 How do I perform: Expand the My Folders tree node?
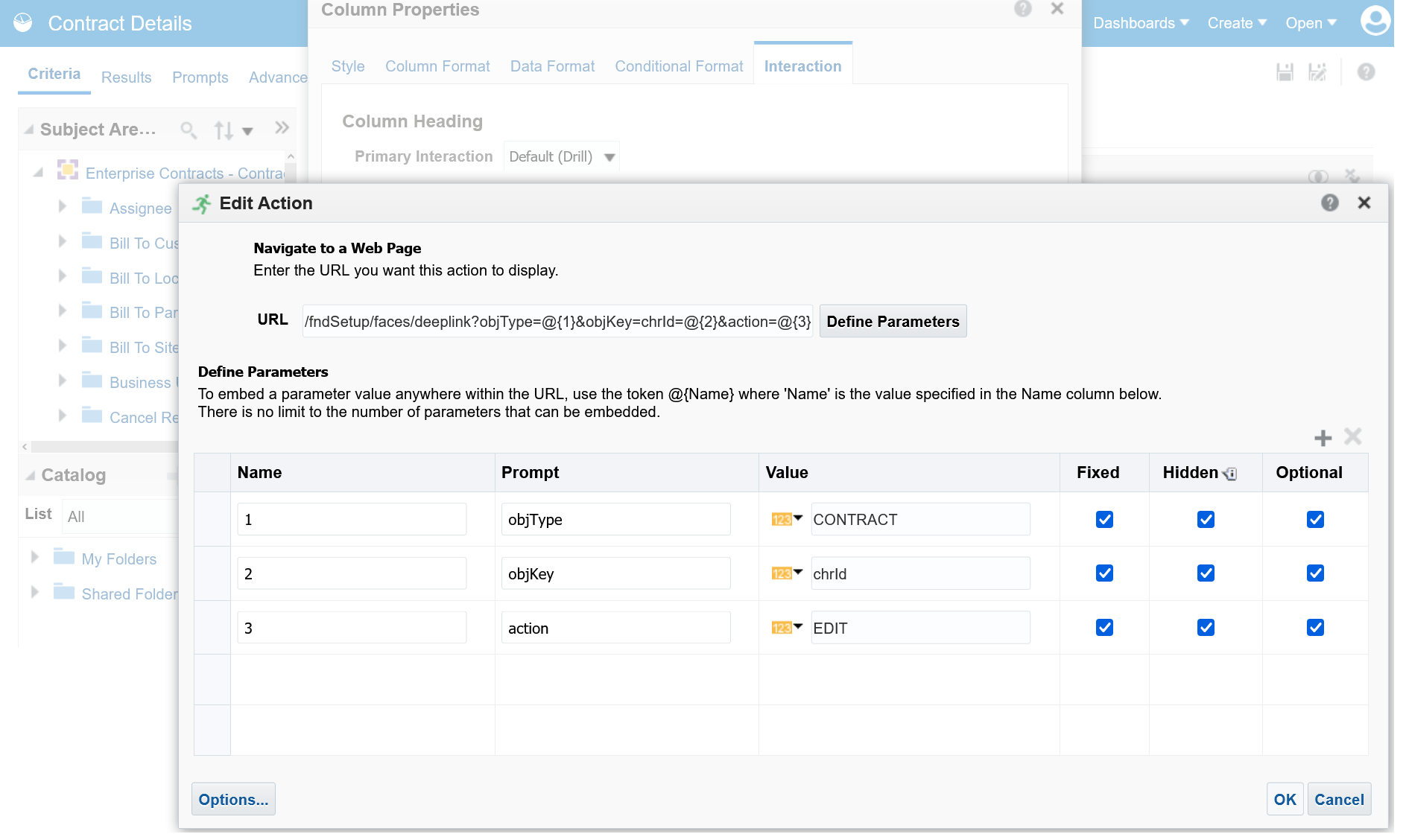click(34, 557)
